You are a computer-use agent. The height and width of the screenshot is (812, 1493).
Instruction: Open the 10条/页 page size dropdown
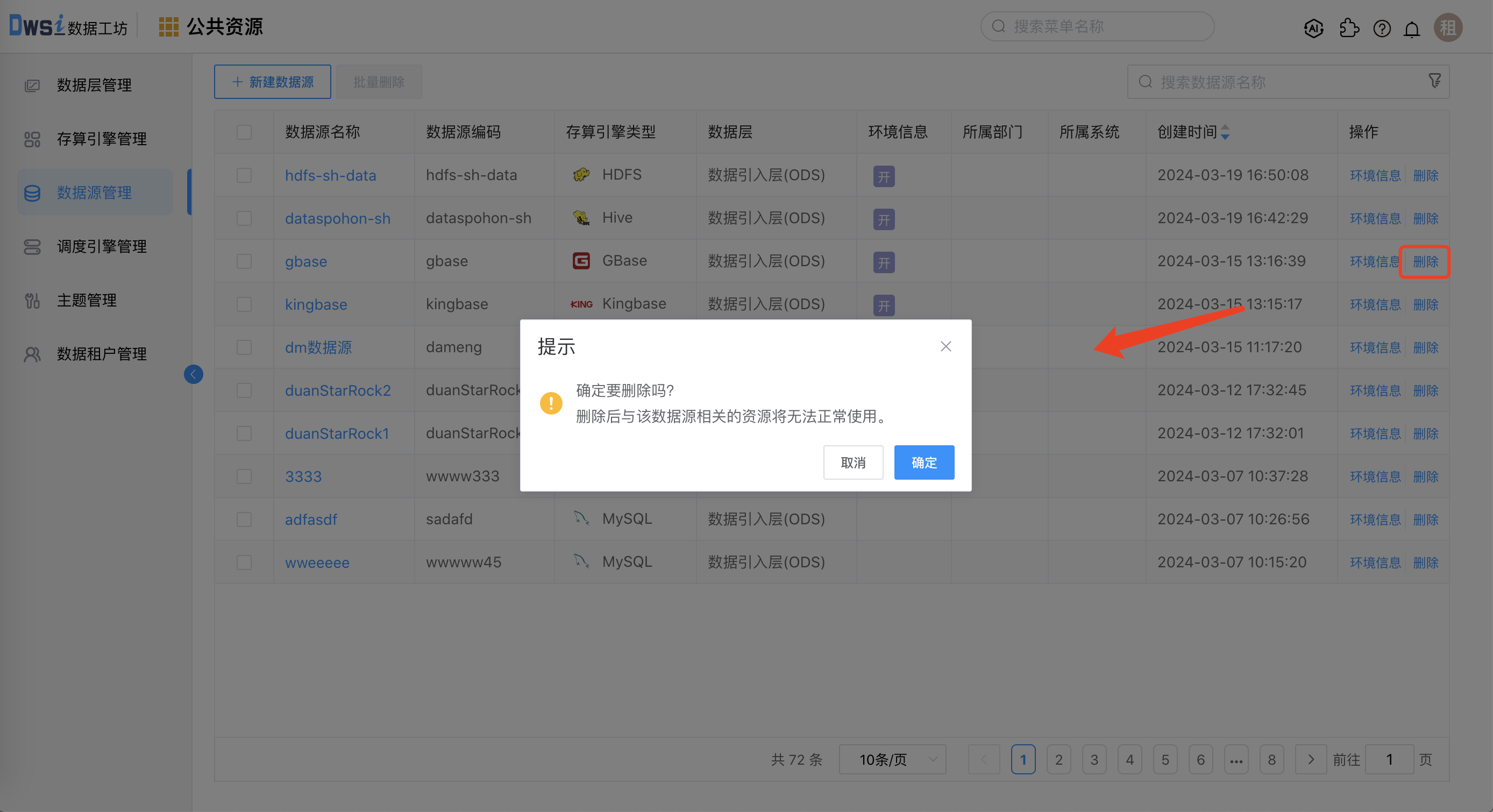click(x=892, y=759)
